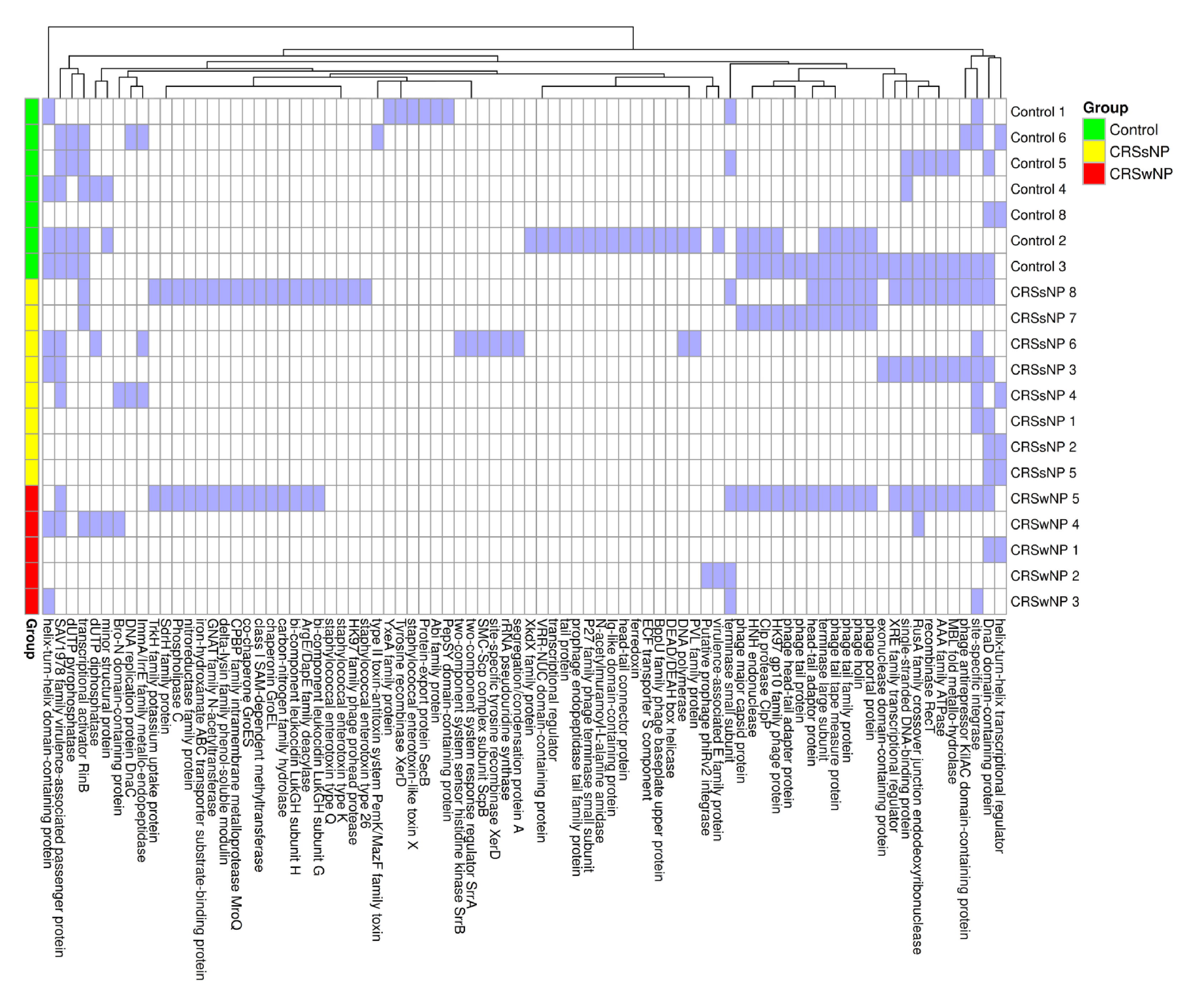Click the CRSwNP 3 row label
Image resolution: width=1190 pixels, height=1008 pixels.
click(1044, 601)
